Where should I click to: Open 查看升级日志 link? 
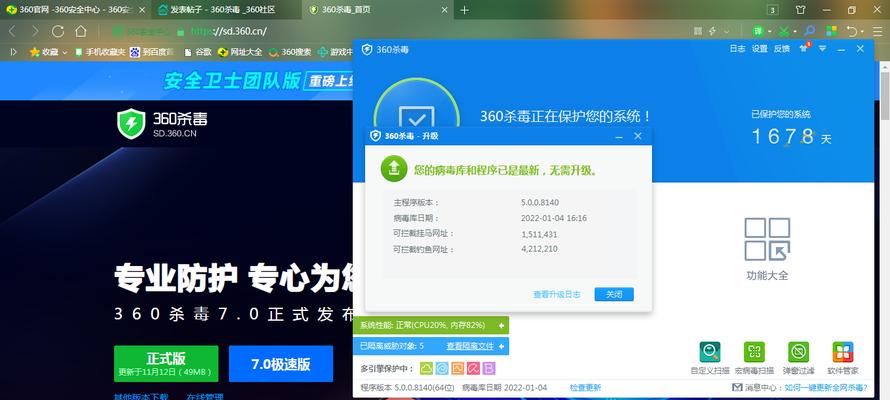557,294
